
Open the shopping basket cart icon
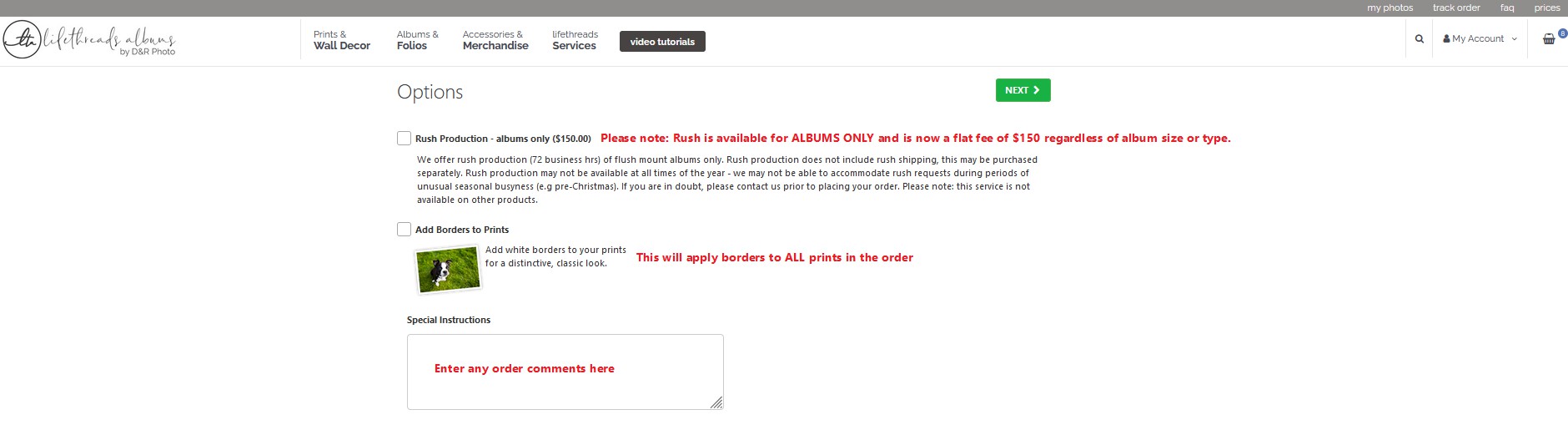(x=1549, y=39)
